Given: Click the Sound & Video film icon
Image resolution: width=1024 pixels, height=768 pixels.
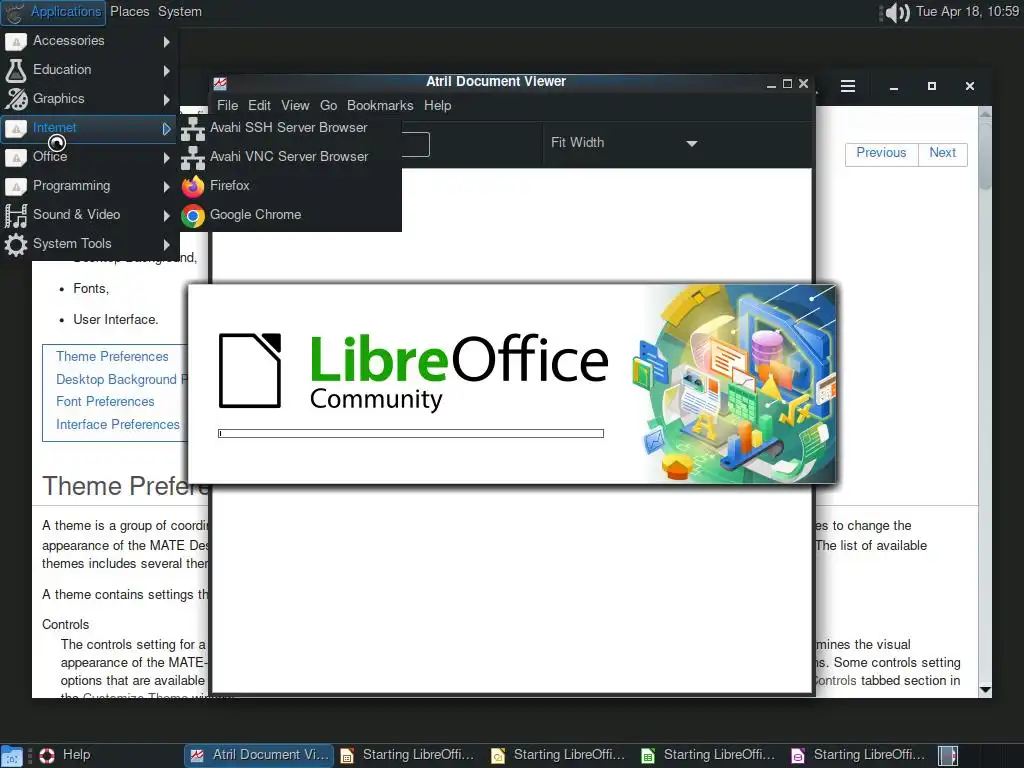Looking at the screenshot, I should pyautogui.click(x=16, y=215).
